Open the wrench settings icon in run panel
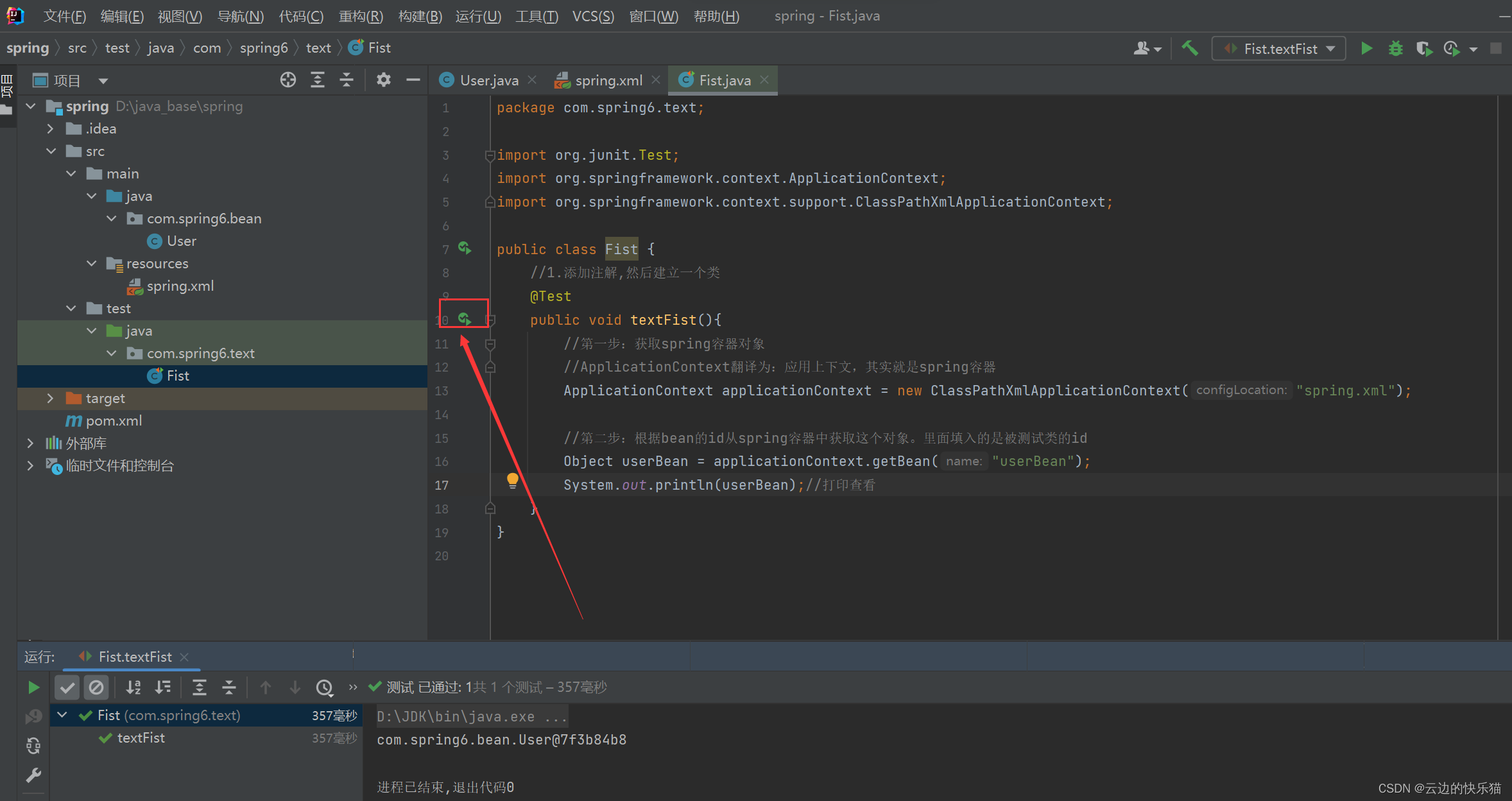Image resolution: width=1512 pixels, height=801 pixels. (33, 775)
